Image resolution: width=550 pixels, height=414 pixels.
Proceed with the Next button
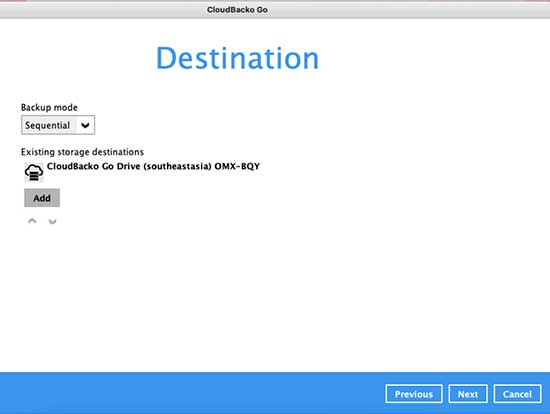(x=468, y=394)
